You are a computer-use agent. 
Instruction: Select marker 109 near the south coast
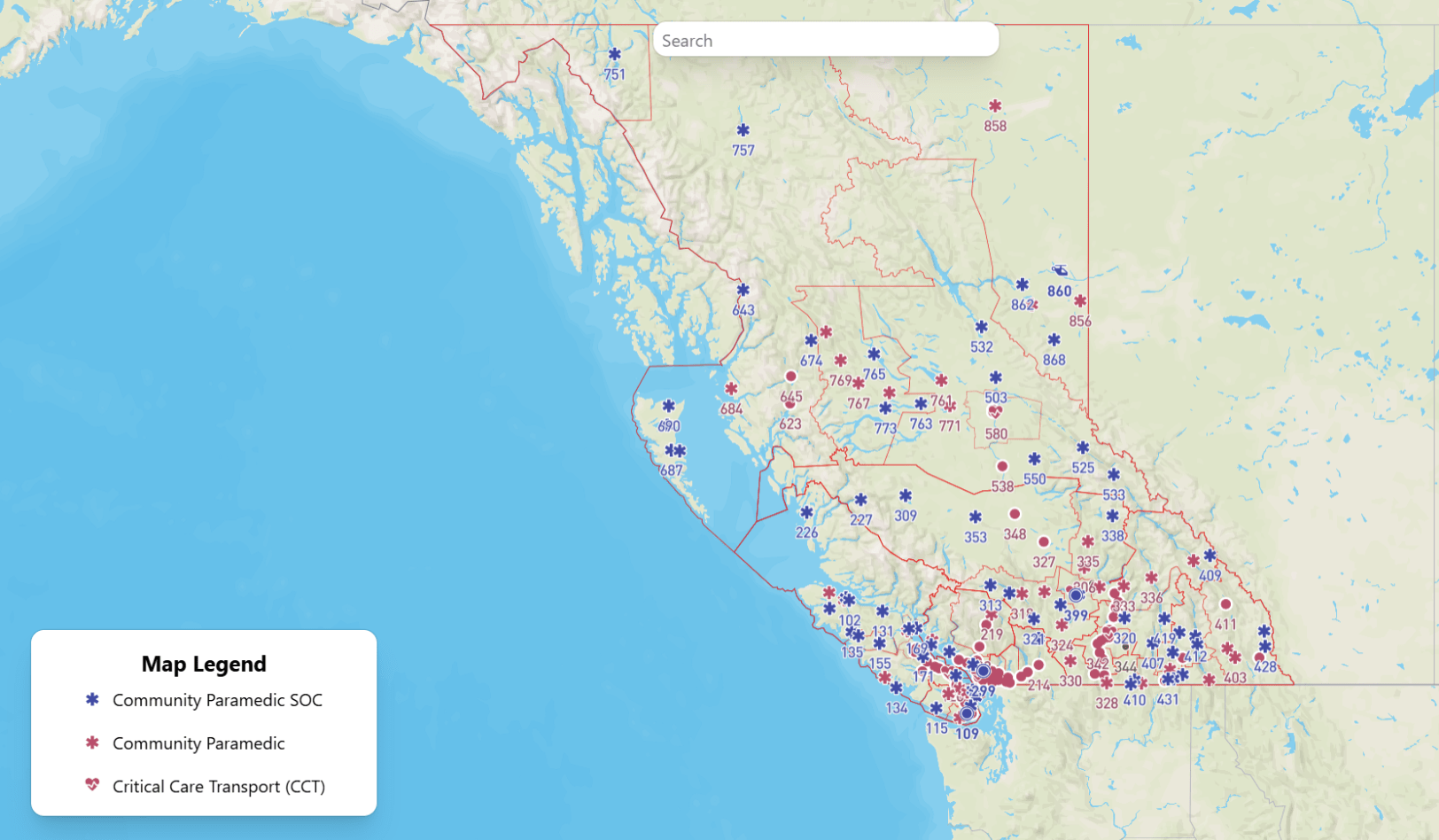966,713
